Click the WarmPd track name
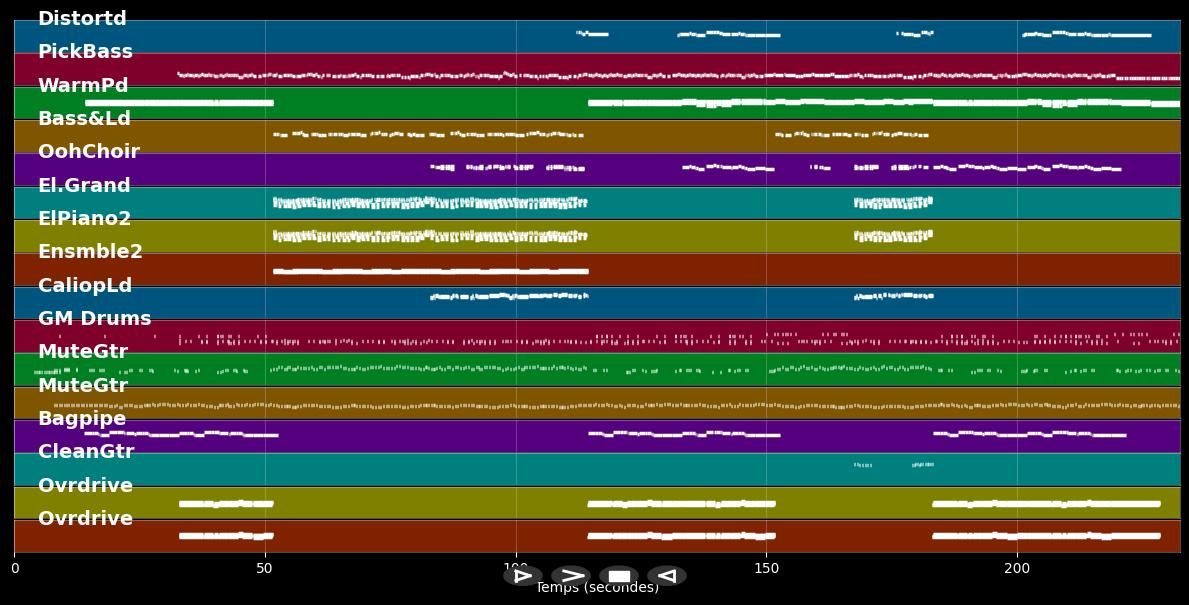This screenshot has height=605, width=1189. point(83,86)
